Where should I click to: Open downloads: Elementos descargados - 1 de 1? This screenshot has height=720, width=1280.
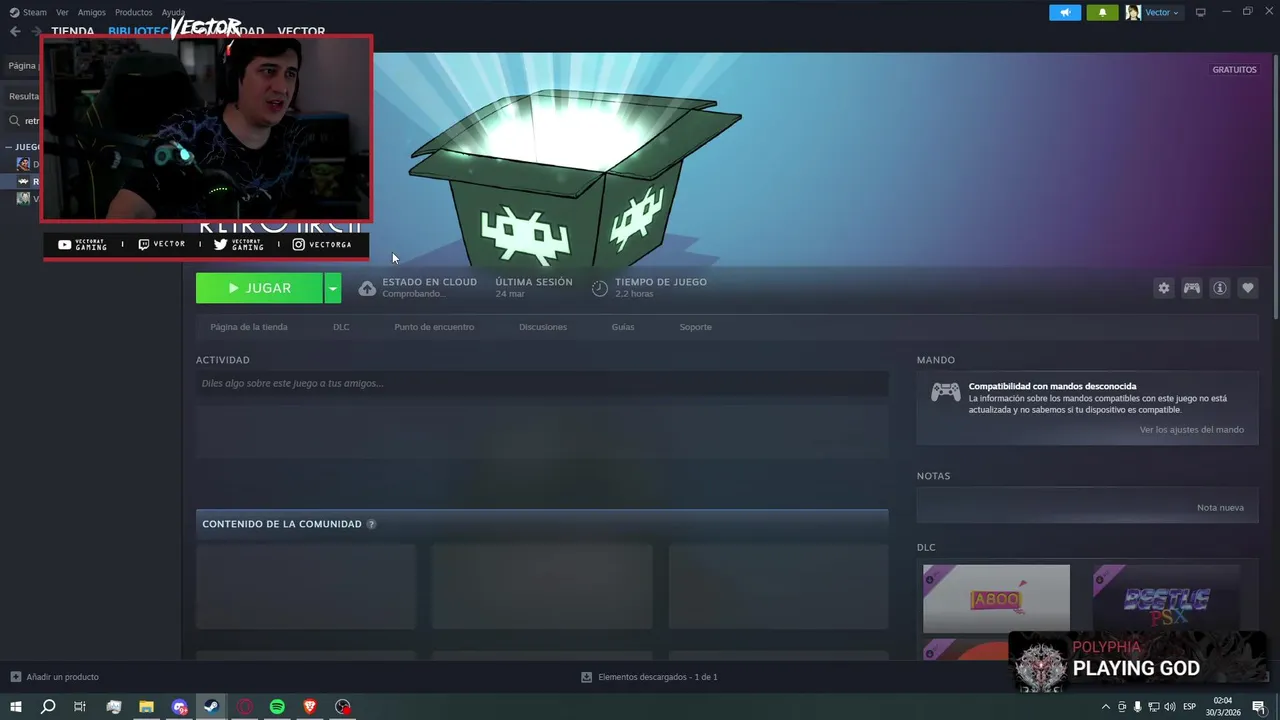[x=650, y=677]
